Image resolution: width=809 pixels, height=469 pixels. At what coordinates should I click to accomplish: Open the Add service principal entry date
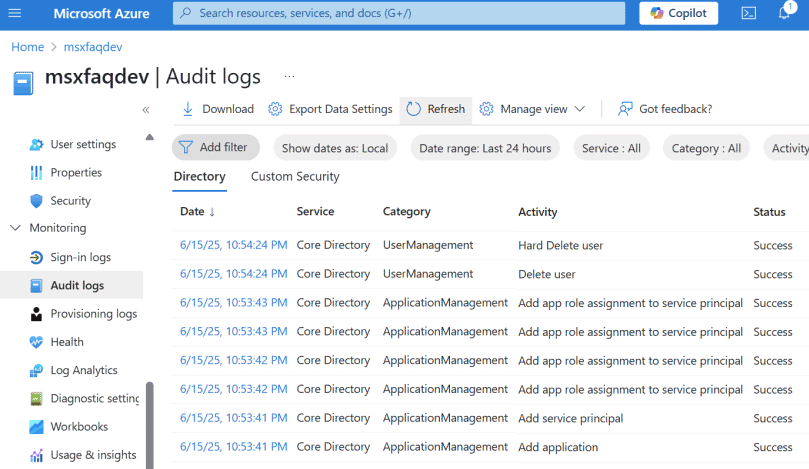click(x=233, y=418)
